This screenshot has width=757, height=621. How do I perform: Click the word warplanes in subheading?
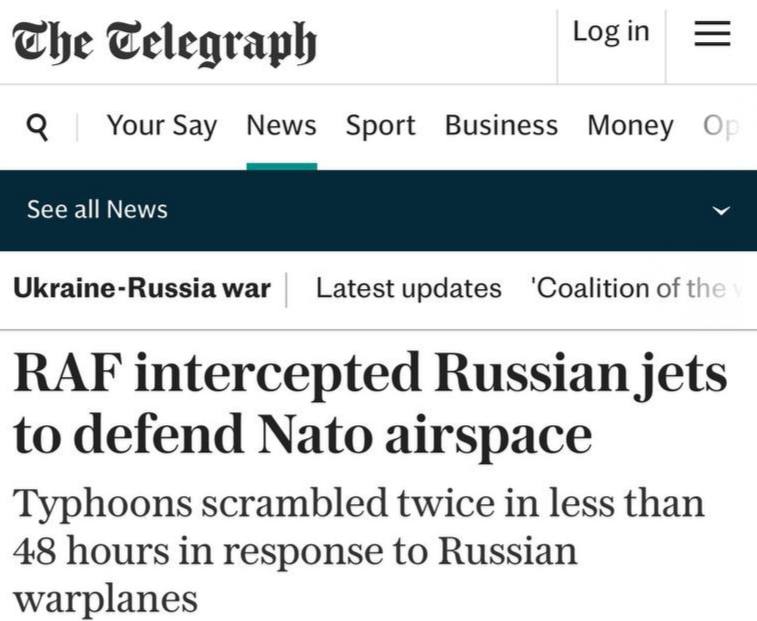[x=104, y=598]
